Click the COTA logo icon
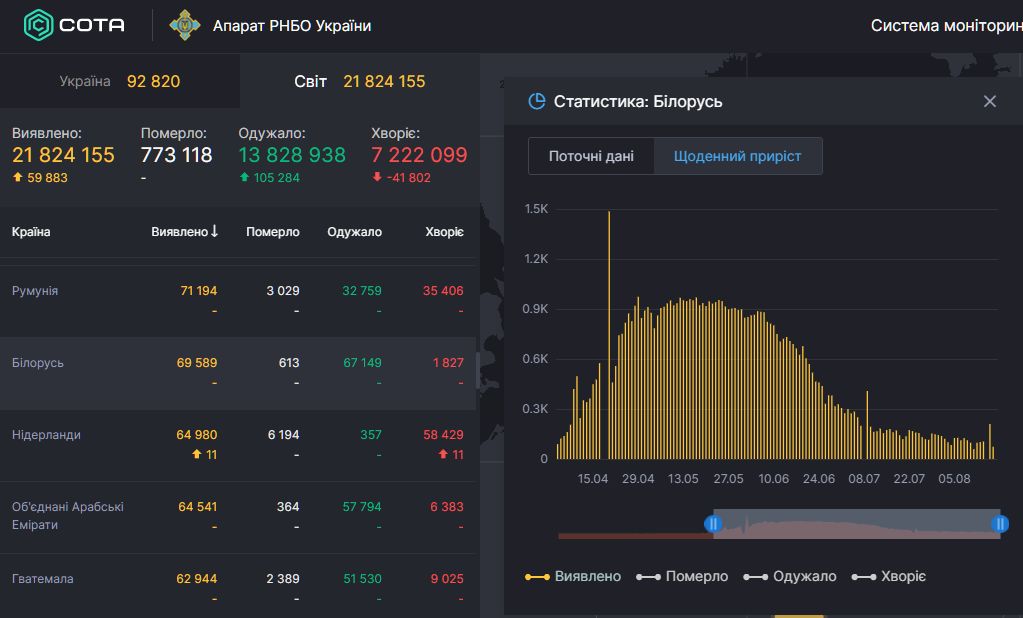The image size is (1023, 618). point(39,25)
